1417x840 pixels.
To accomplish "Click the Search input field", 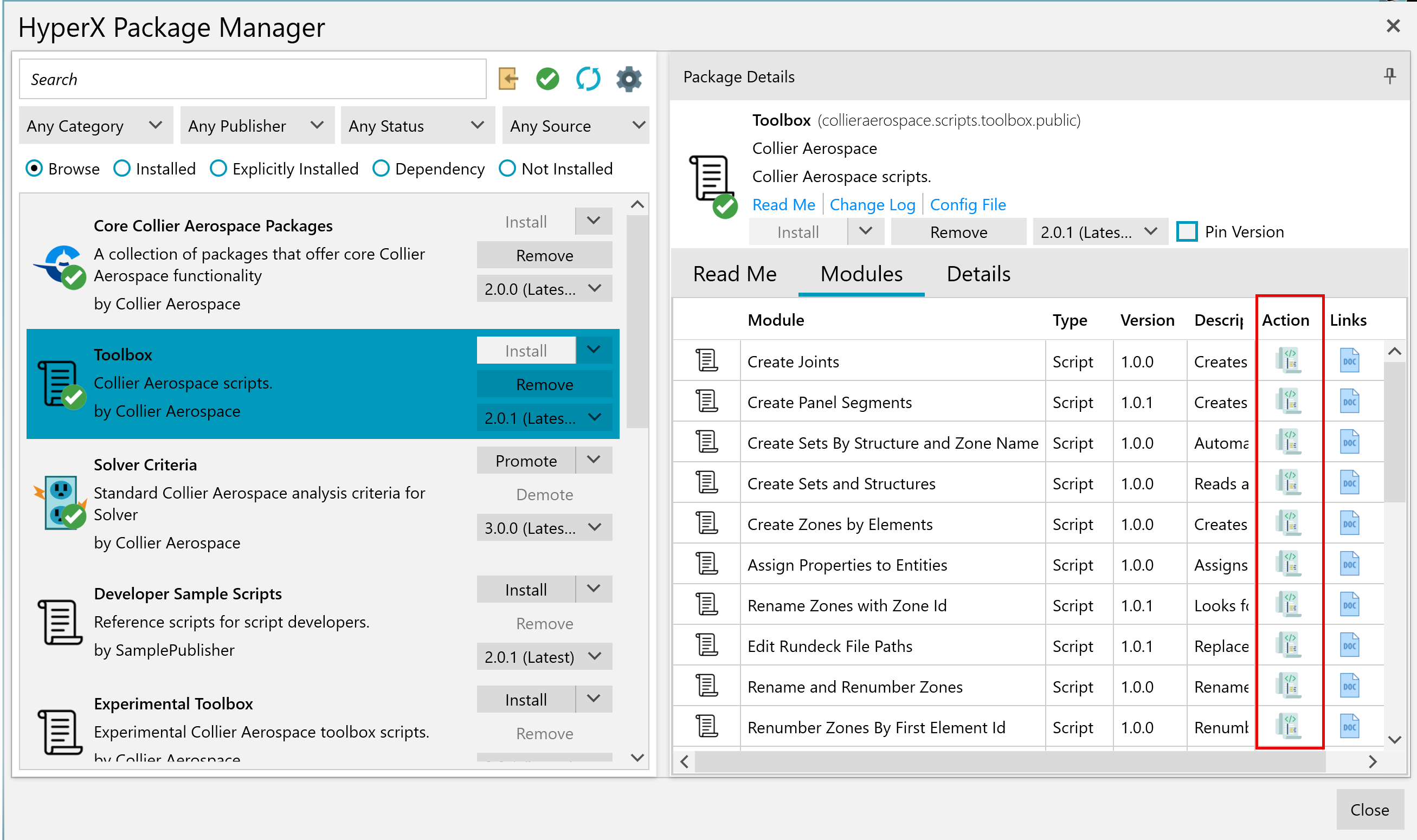I will [253, 79].
